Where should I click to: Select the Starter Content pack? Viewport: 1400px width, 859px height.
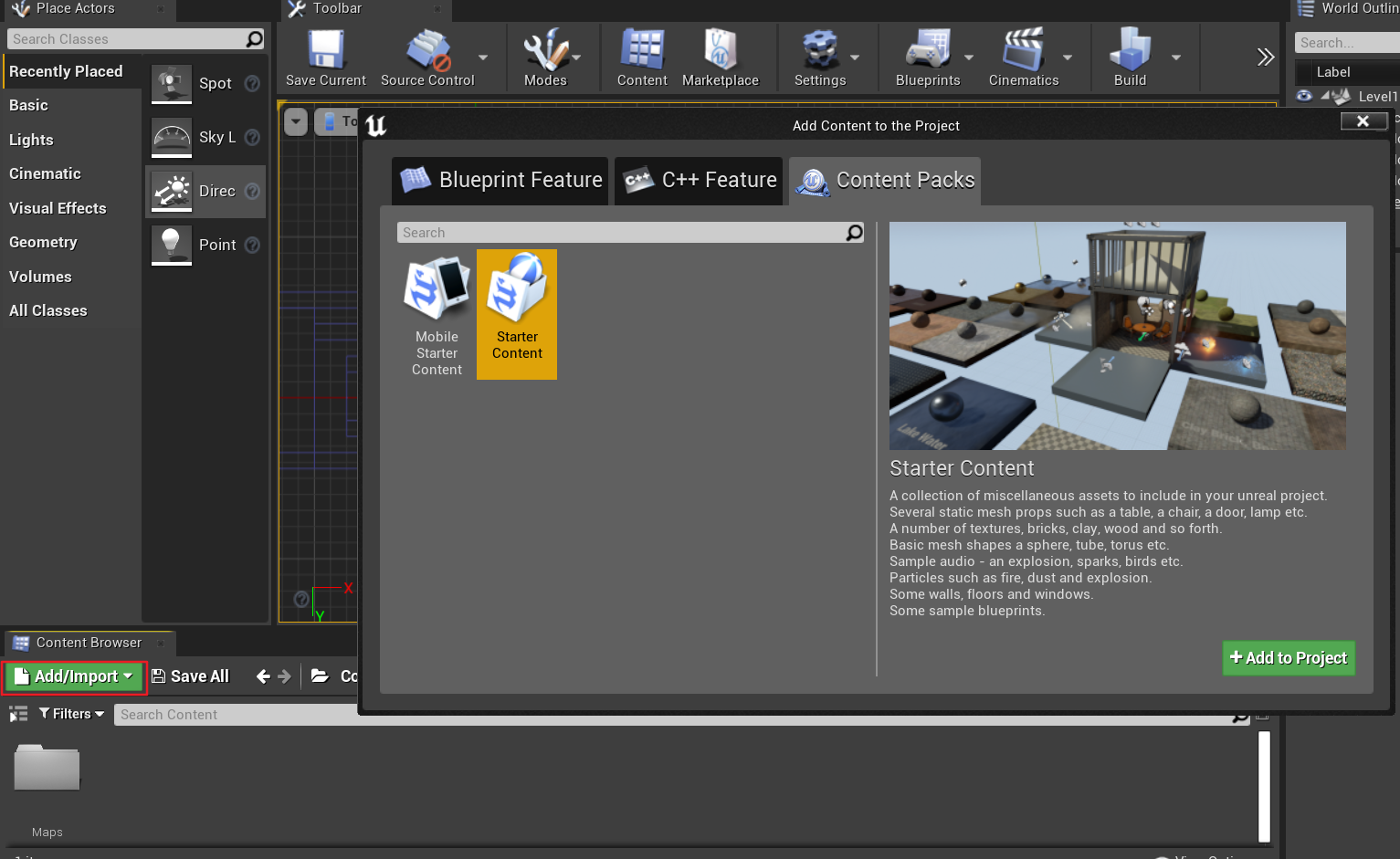click(517, 315)
